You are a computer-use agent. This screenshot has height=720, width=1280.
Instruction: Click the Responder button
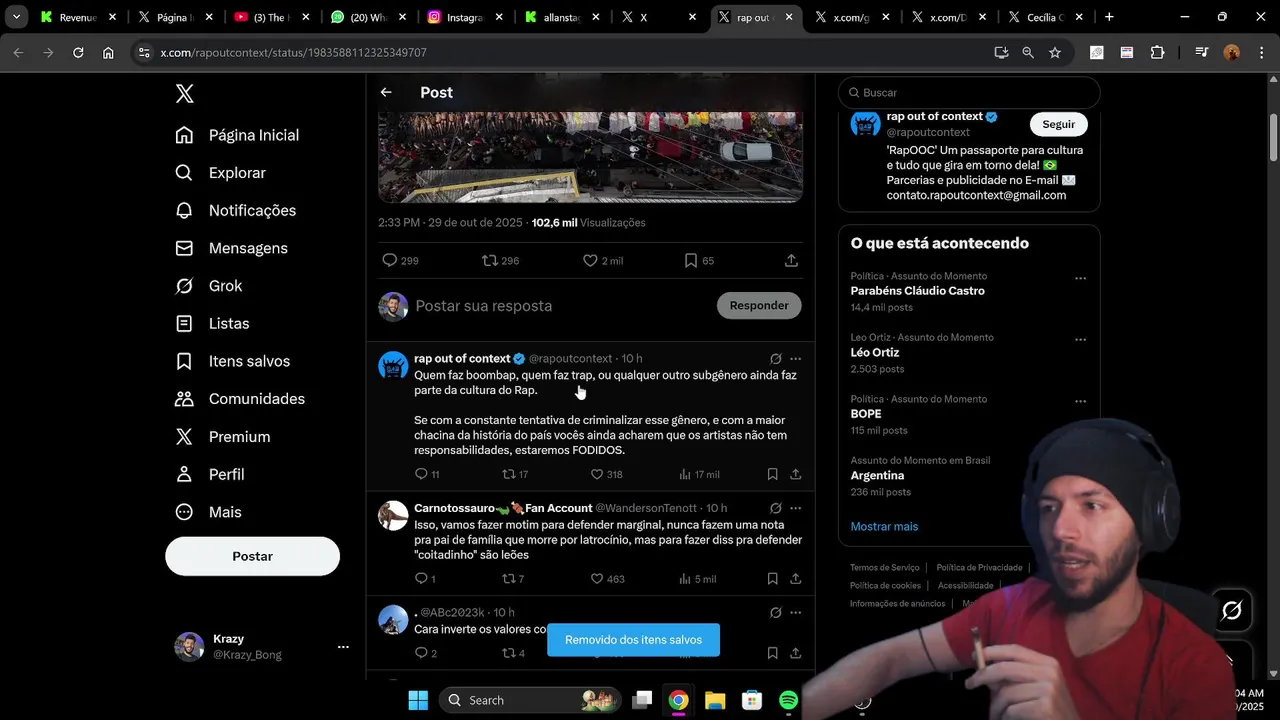(x=759, y=306)
